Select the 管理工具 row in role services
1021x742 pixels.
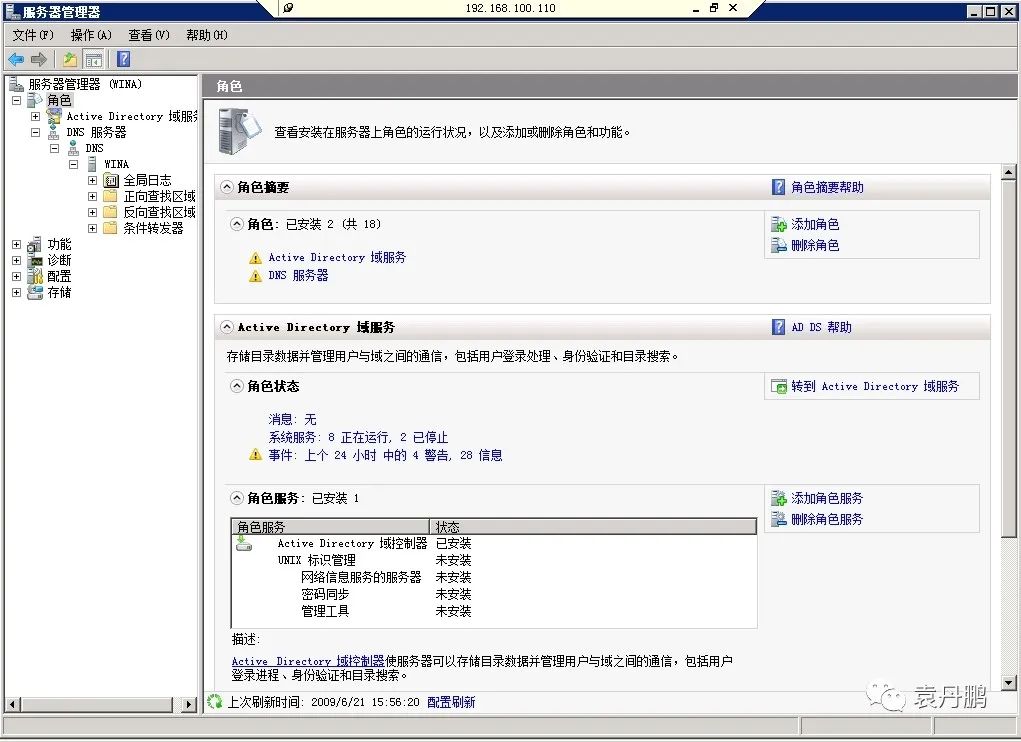[494, 611]
